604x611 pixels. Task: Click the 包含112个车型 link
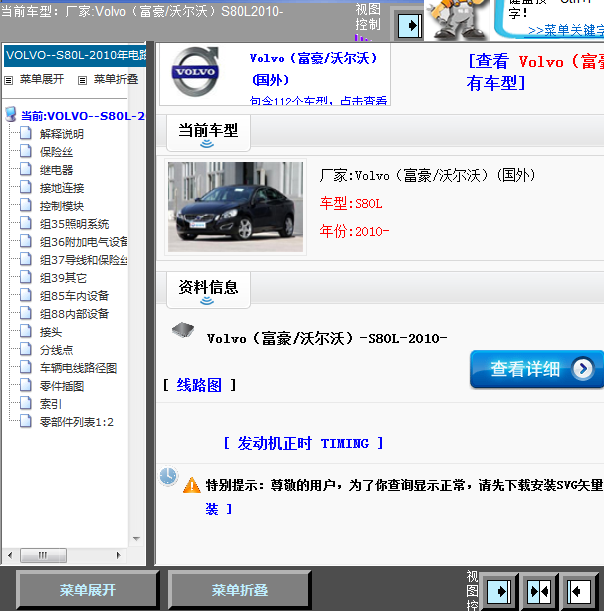coord(318,101)
